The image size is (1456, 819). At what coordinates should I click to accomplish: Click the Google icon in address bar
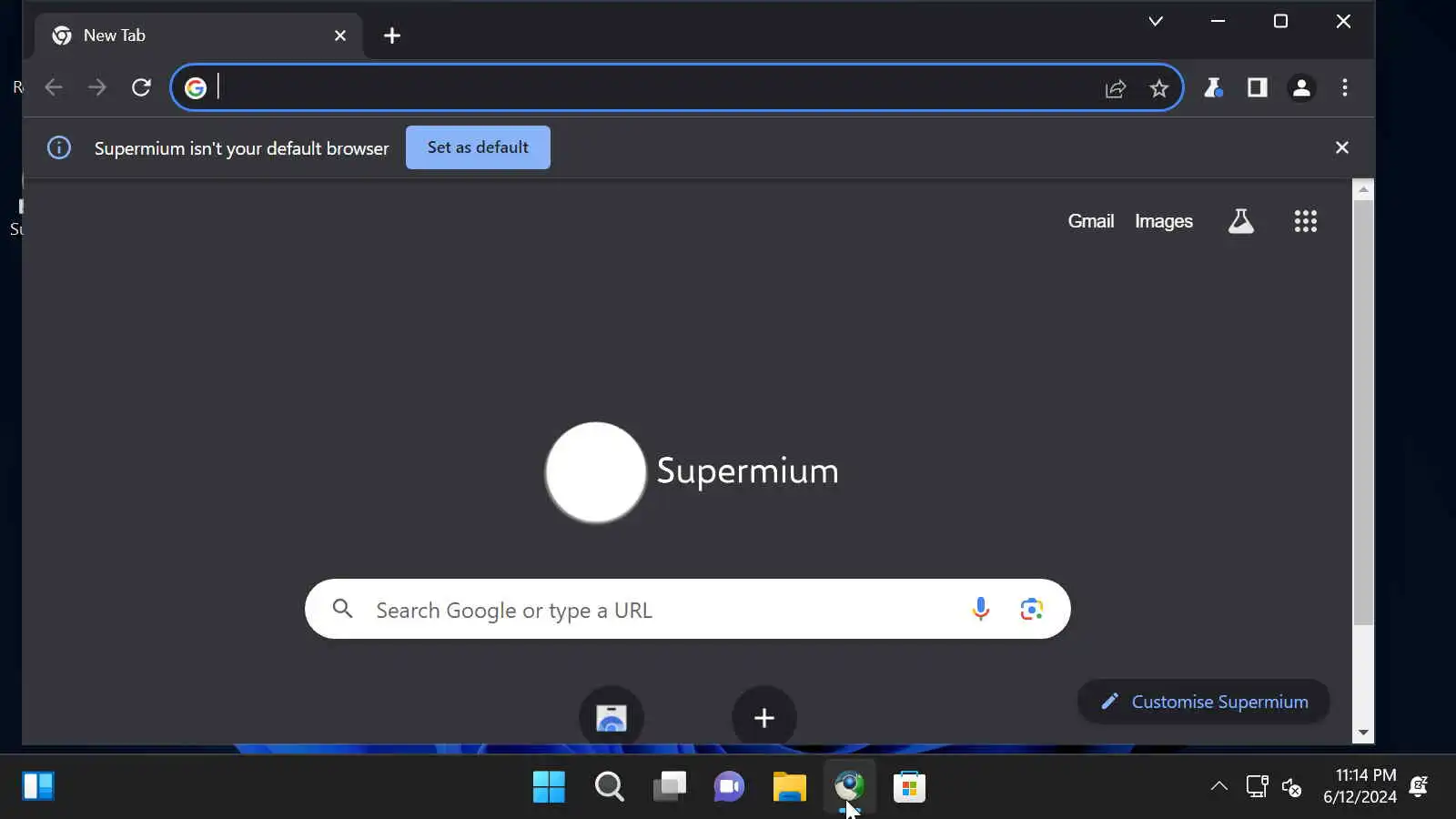tap(196, 87)
